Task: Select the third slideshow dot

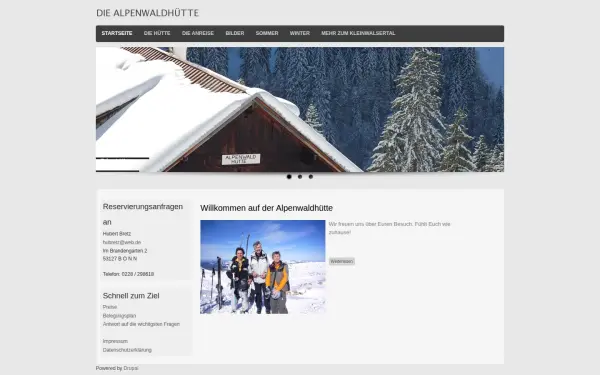Action: [x=311, y=176]
